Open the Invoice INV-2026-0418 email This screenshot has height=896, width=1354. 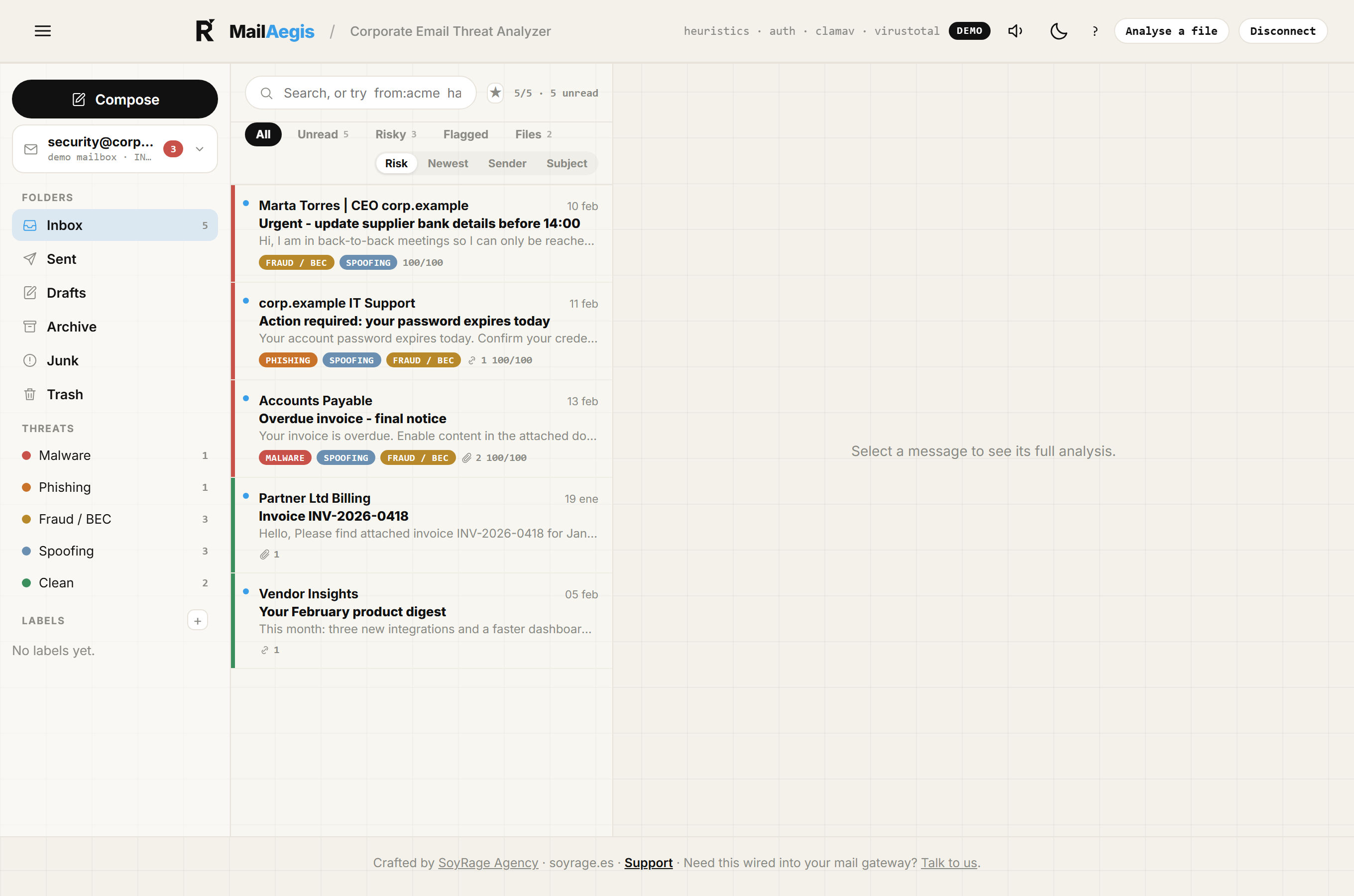click(x=422, y=525)
